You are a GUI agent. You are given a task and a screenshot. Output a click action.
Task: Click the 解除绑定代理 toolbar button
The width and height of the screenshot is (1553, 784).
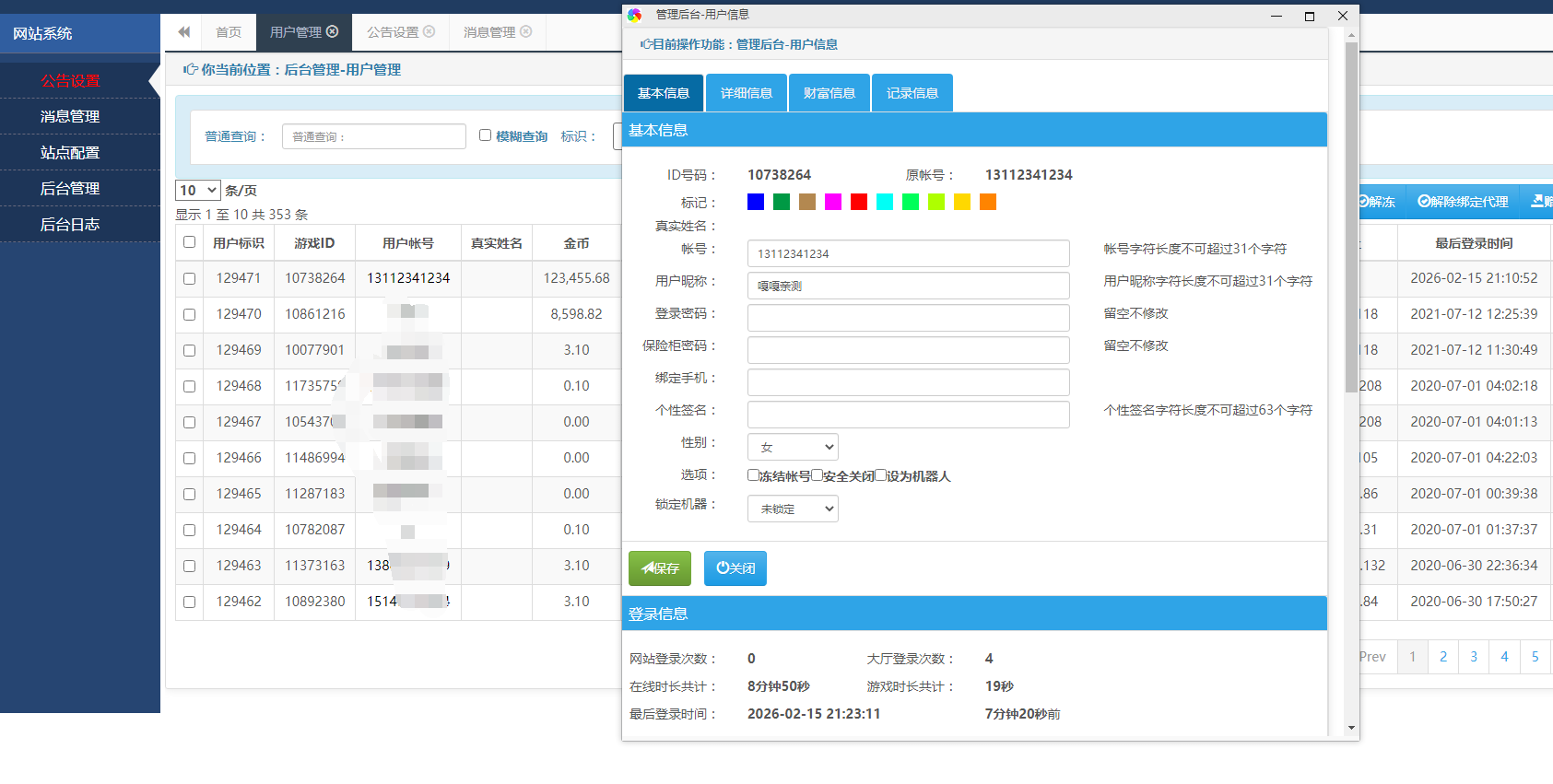1463,202
